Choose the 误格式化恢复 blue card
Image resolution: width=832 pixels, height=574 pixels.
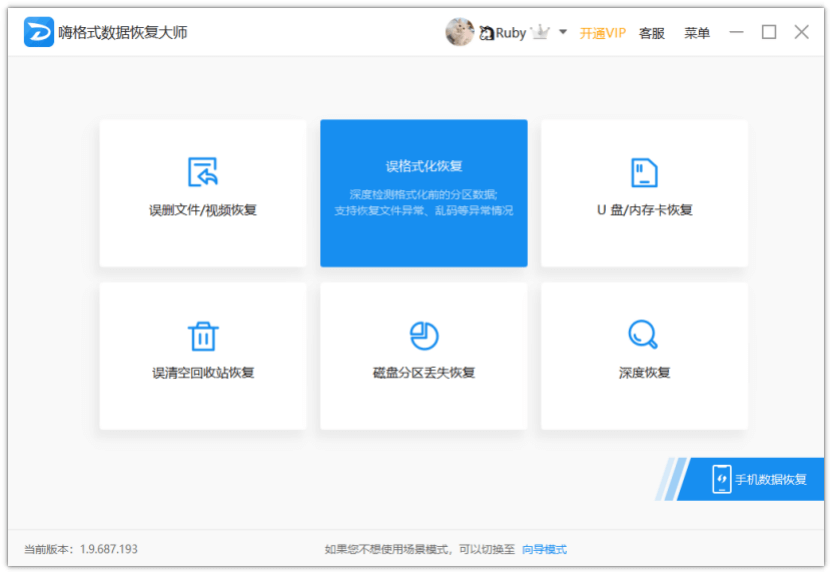click(423, 193)
